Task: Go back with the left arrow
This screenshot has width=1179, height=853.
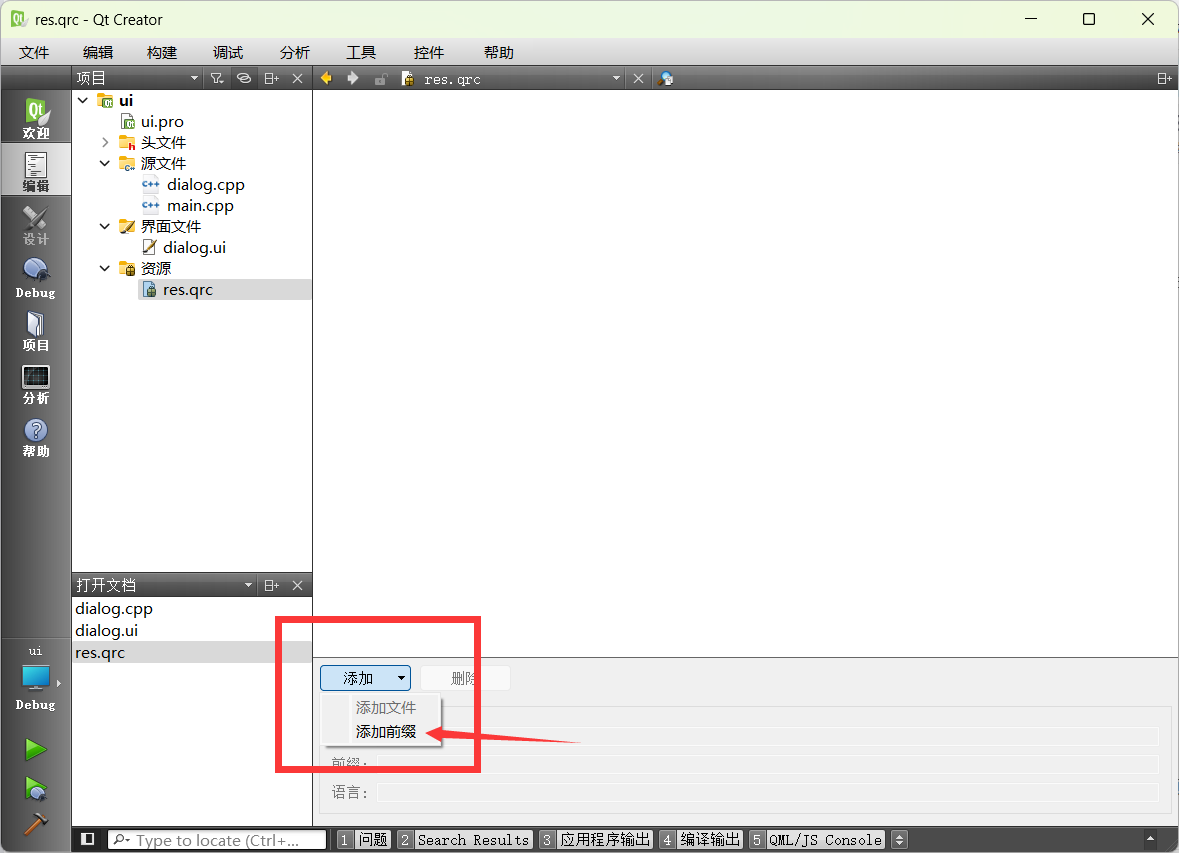Action: pos(326,78)
